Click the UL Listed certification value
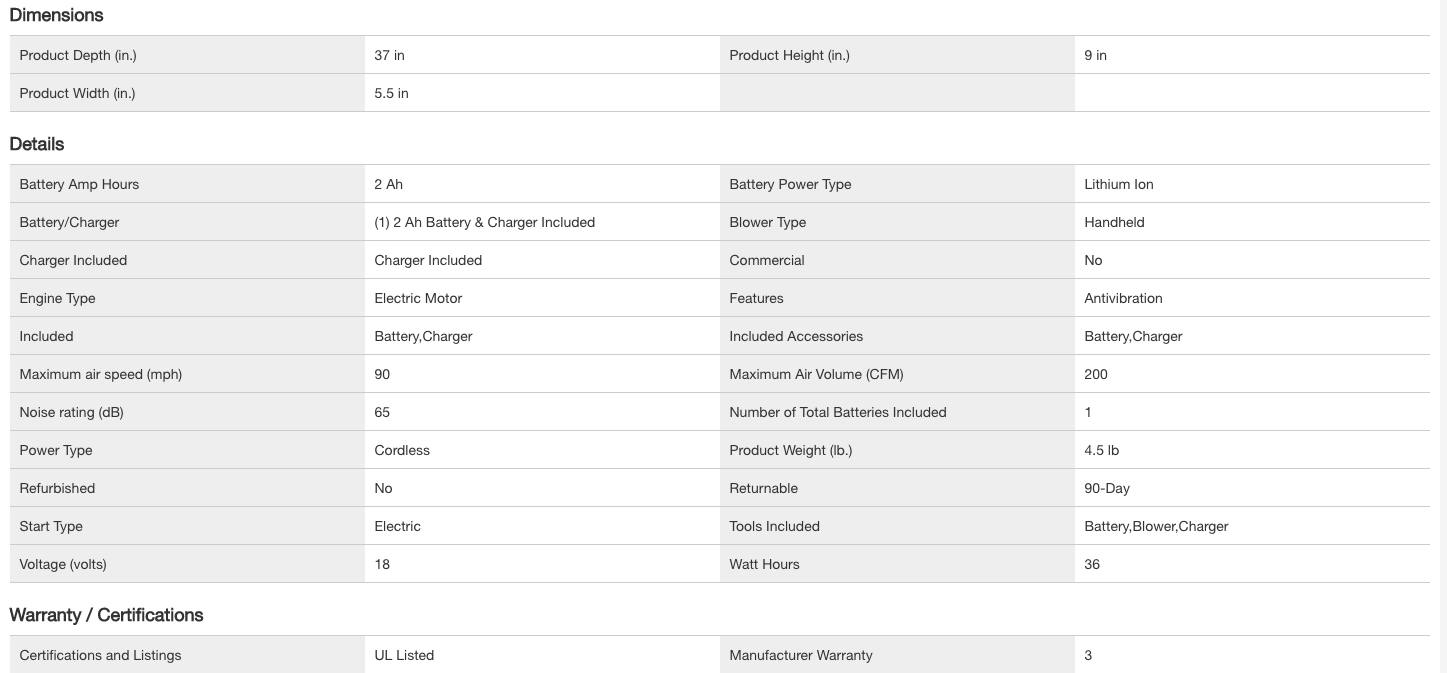The width and height of the screenshot is (1447, 673). 404,656
